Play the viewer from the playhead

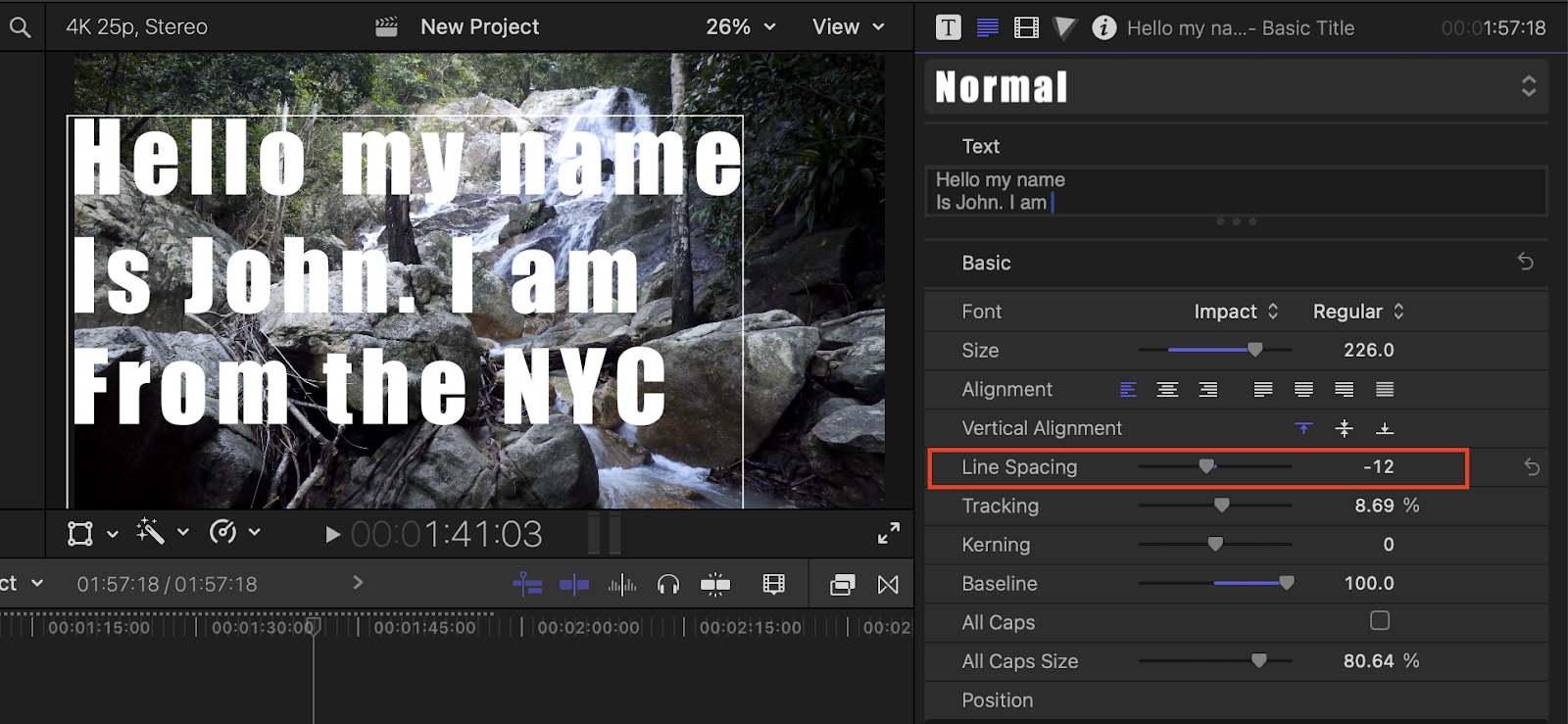click(x=332, y=535)
